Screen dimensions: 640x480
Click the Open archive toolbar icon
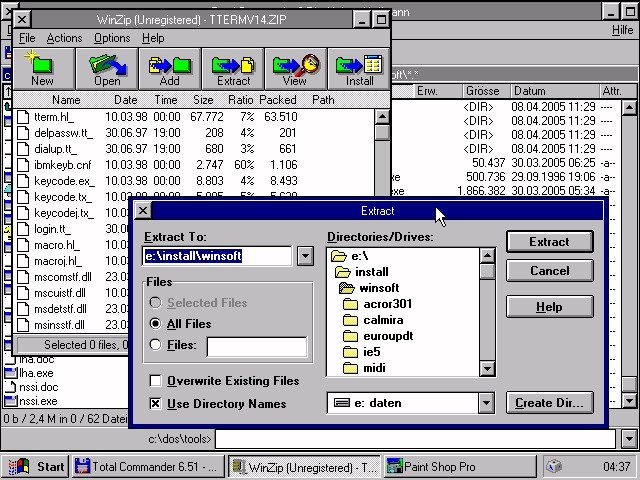coord(107,69)
